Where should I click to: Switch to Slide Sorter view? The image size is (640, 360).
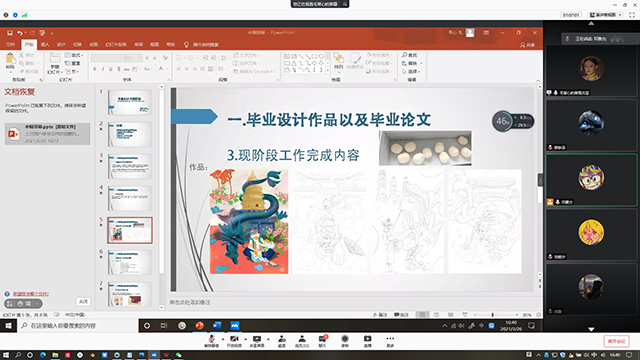click(436, 315)
